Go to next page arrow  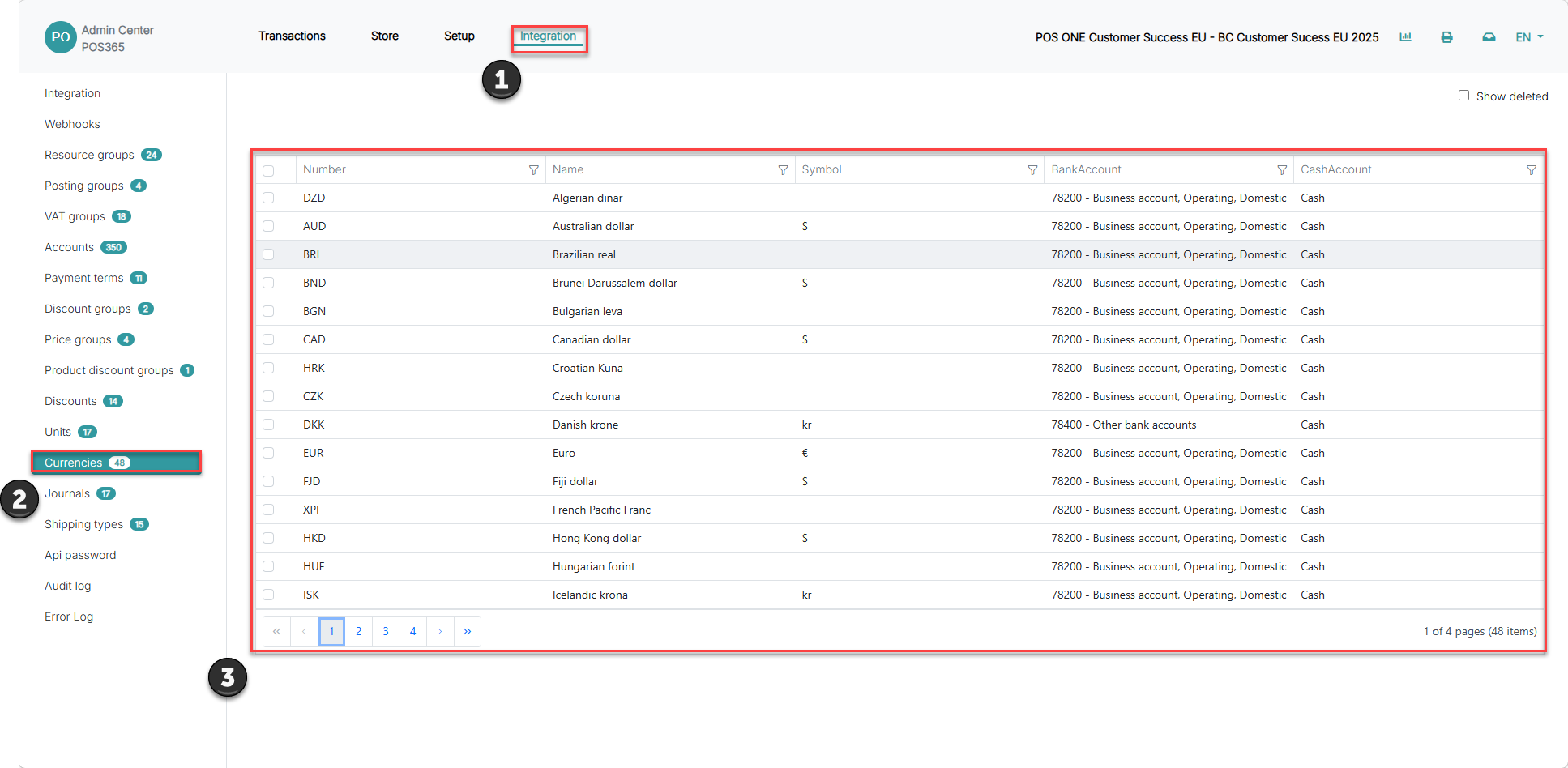pos(440,631)
